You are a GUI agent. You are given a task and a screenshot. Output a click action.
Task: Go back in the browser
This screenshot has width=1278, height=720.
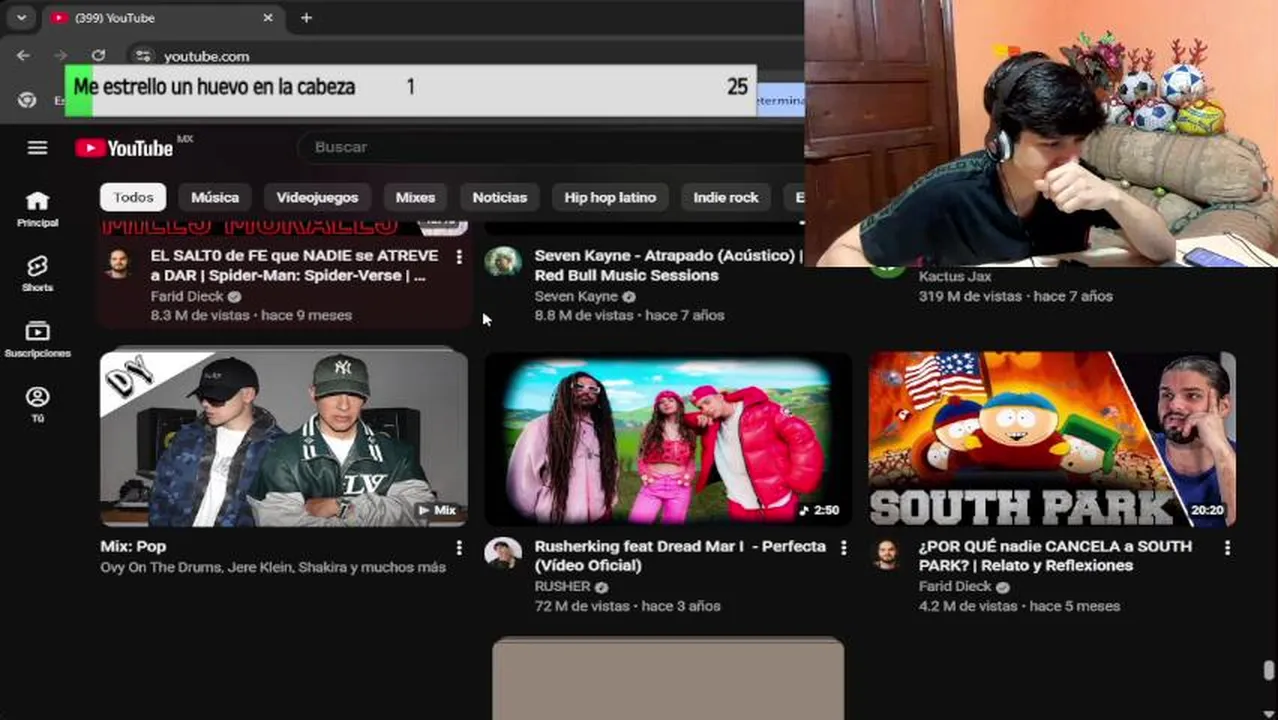23,56
